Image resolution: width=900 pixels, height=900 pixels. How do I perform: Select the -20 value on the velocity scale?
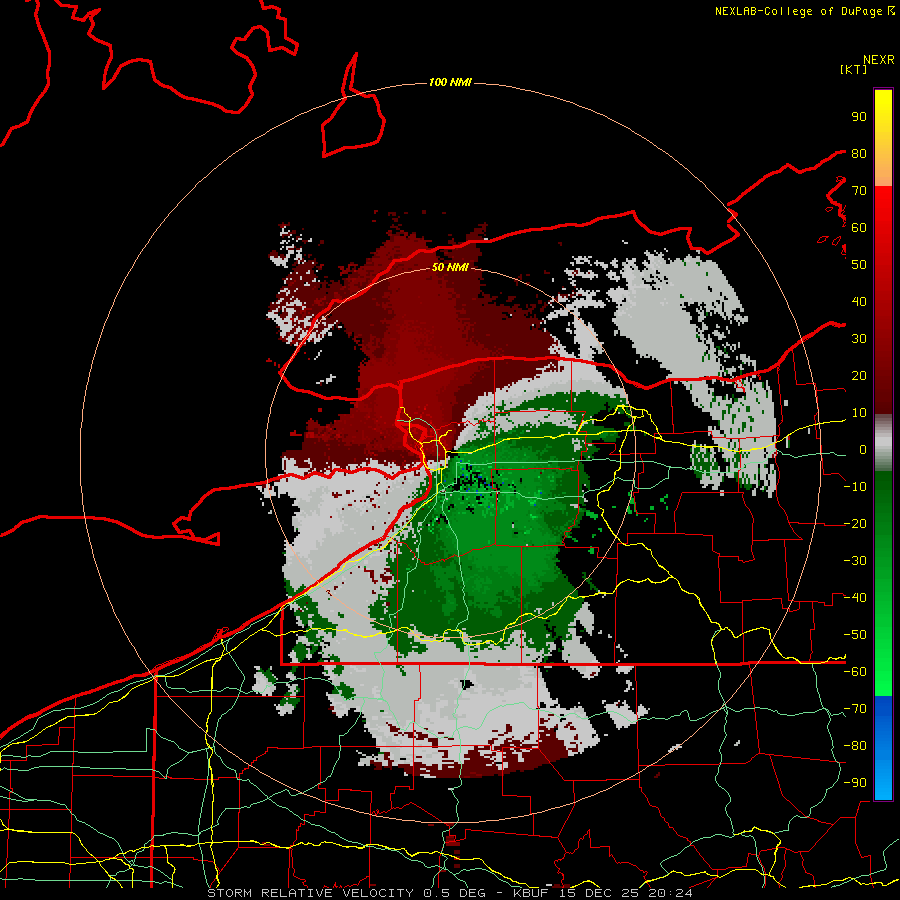(x=855, y=523)
